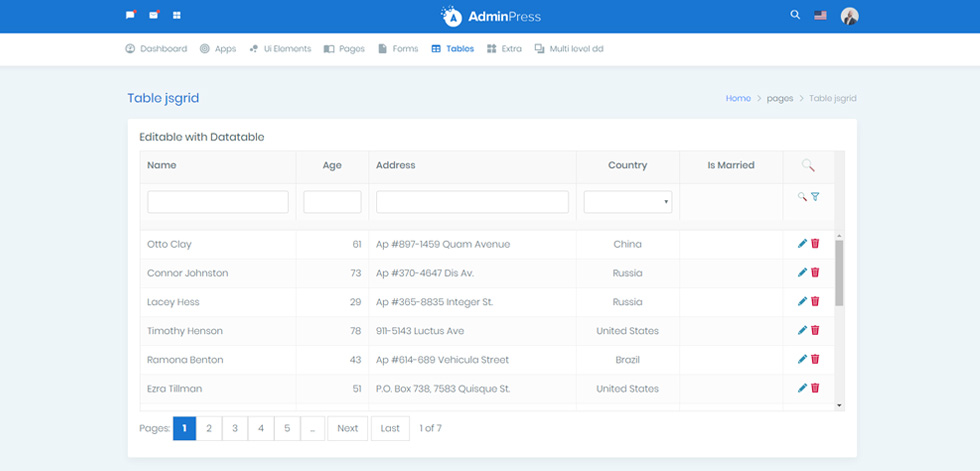Click the Age filter input field
Screen dimensions: 980x471
332,202
